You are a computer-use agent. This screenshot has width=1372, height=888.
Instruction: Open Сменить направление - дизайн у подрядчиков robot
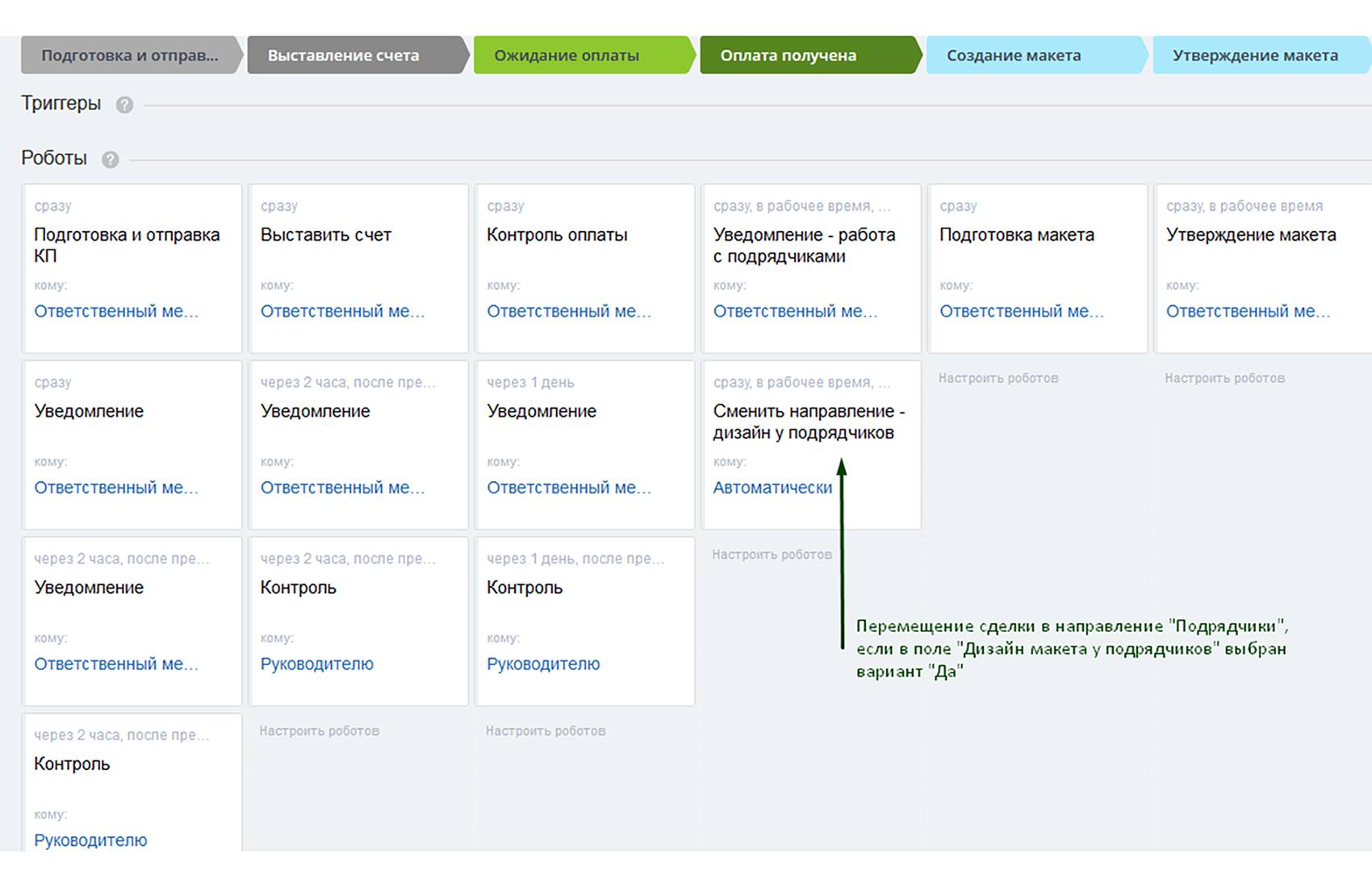(x=809, y=421)
